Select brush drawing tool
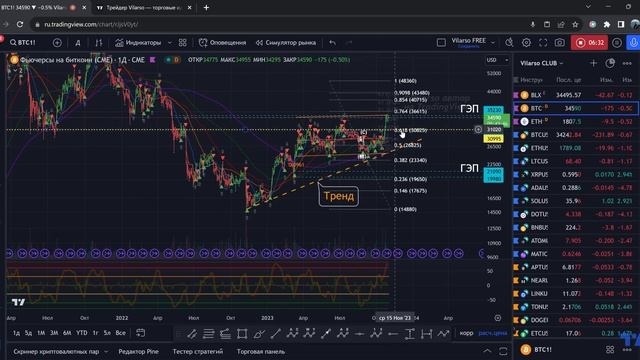640x360 pixels. (x=259, y=334)
